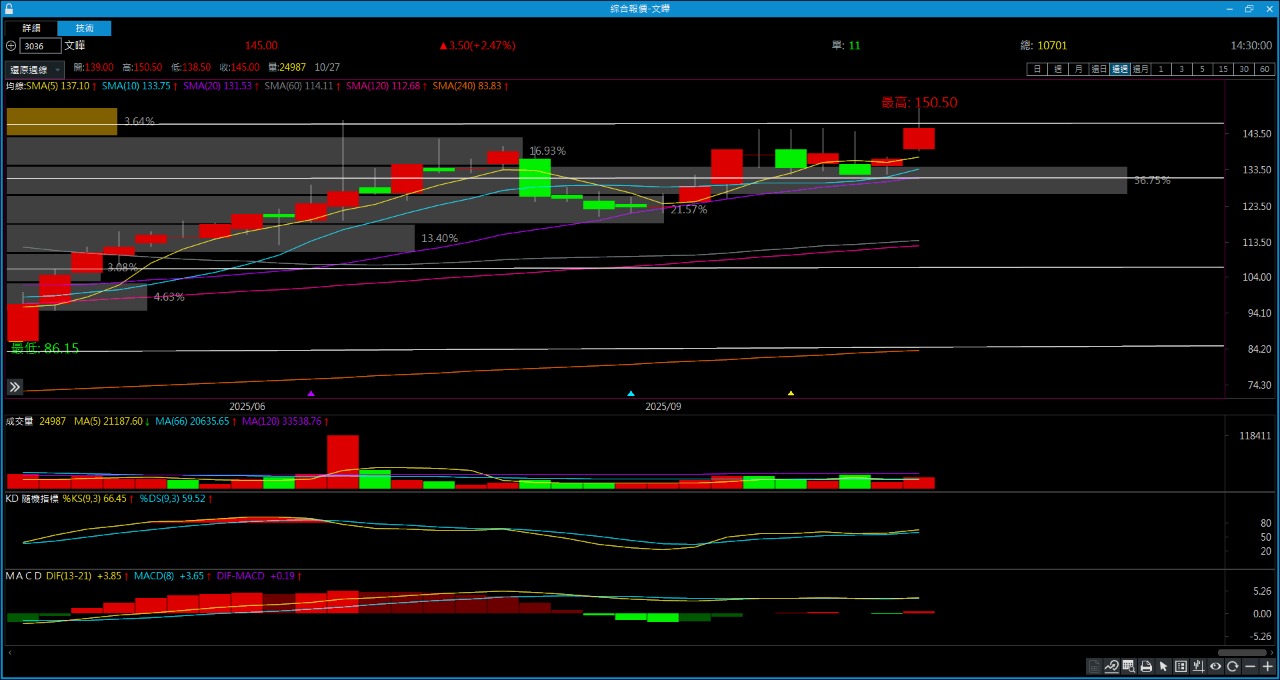Print the chart using printer icon
1280x680 pixels.
pos(1146,666)
